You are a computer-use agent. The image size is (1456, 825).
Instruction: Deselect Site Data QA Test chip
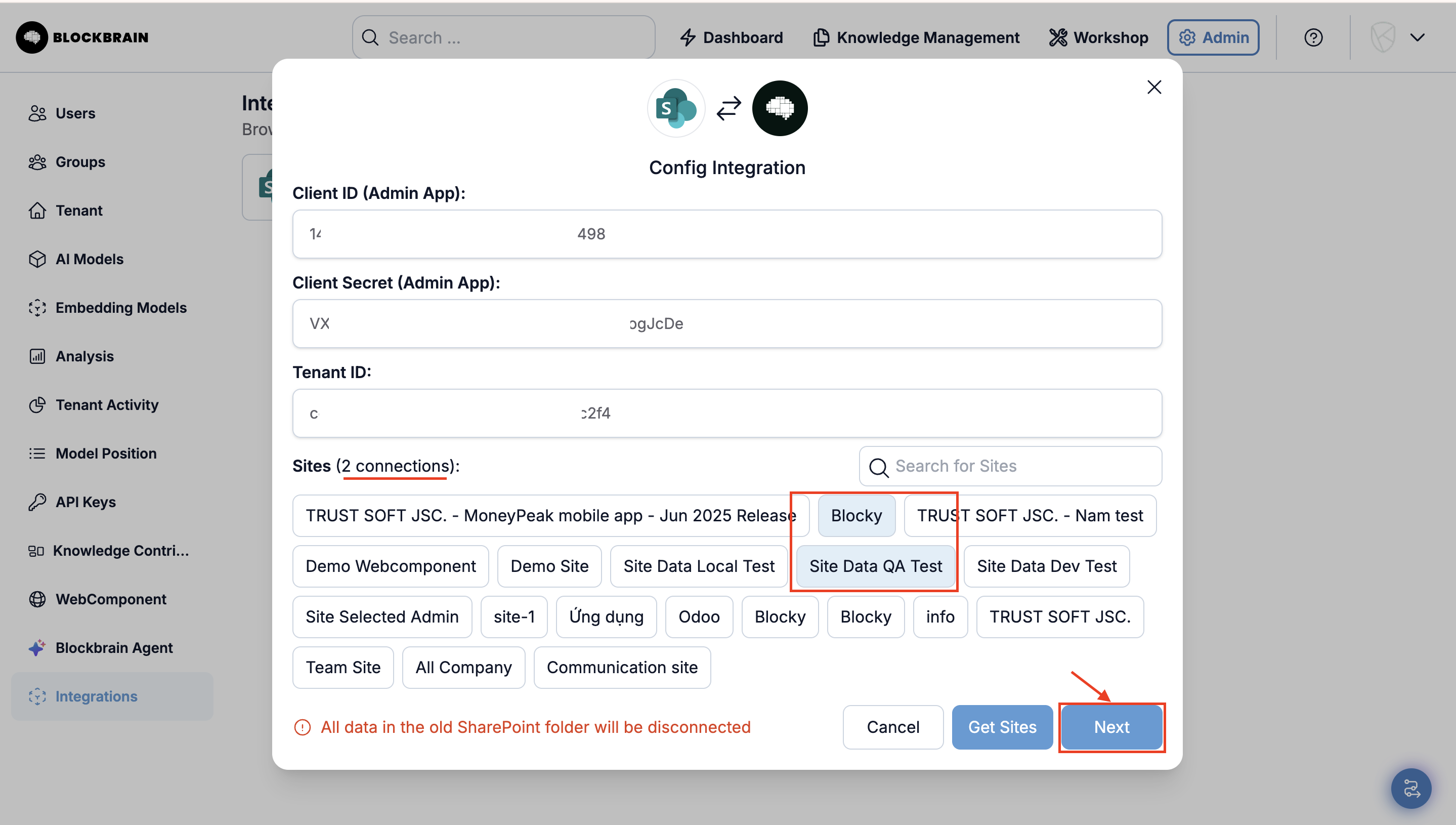[x=876, y=567]
